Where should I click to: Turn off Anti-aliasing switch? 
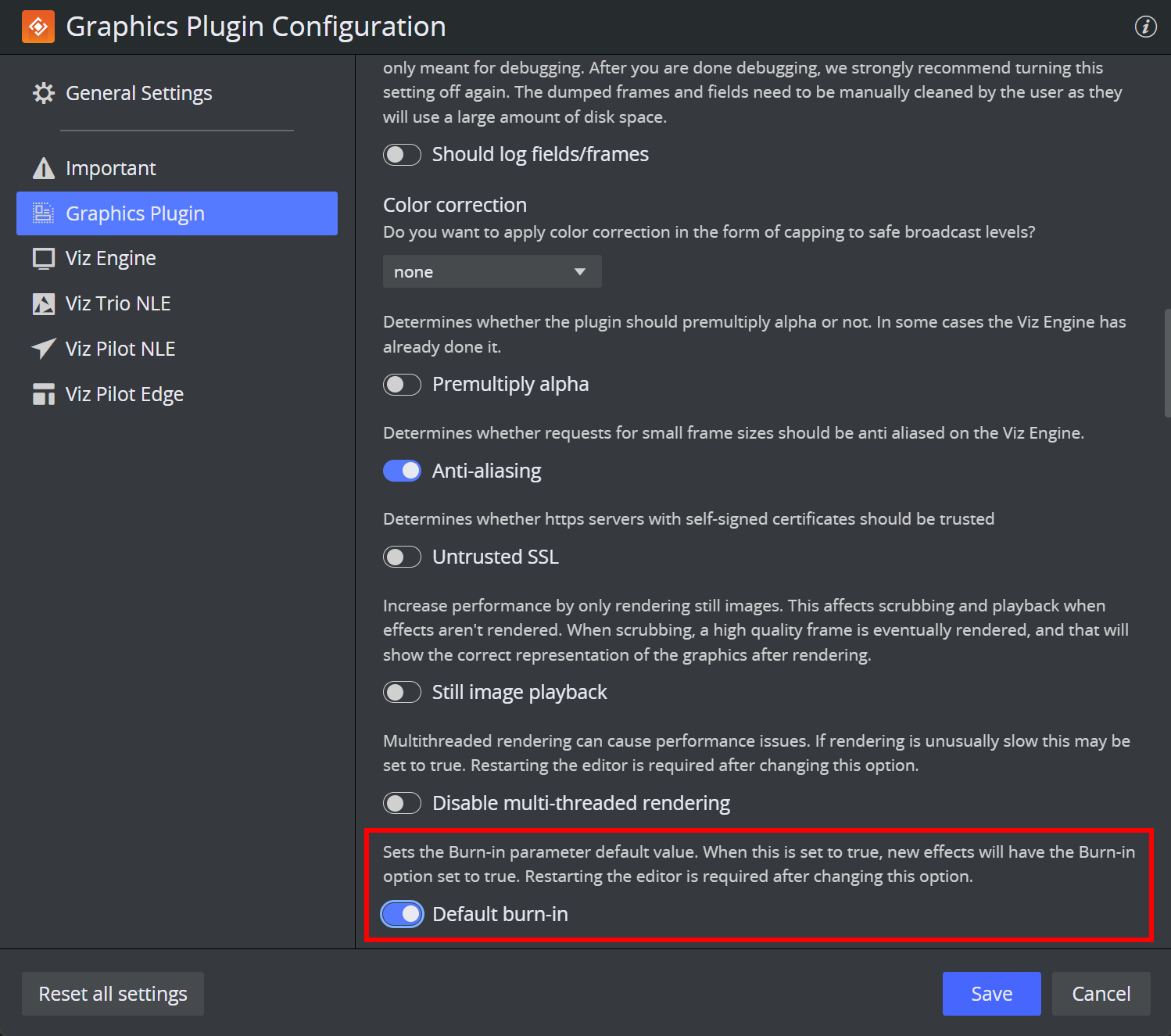coord(402,471)
